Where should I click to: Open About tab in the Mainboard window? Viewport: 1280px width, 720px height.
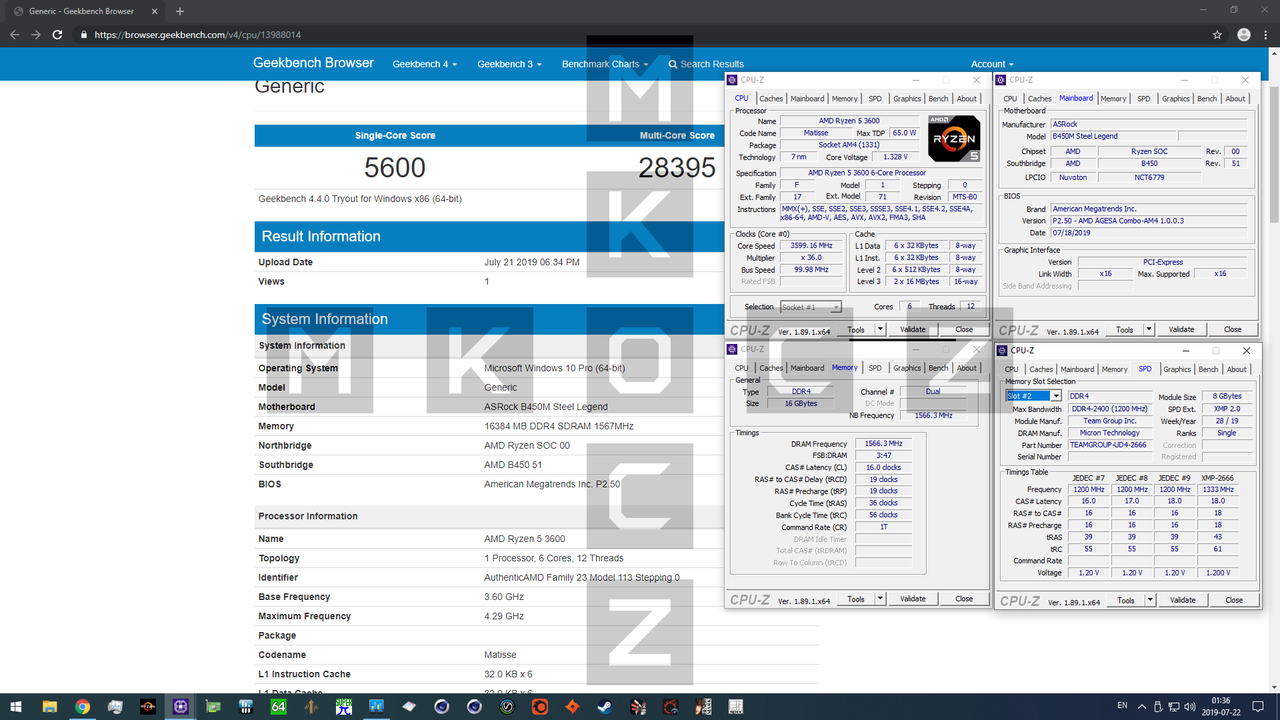pyautogui.click(x=1236, y=98)
